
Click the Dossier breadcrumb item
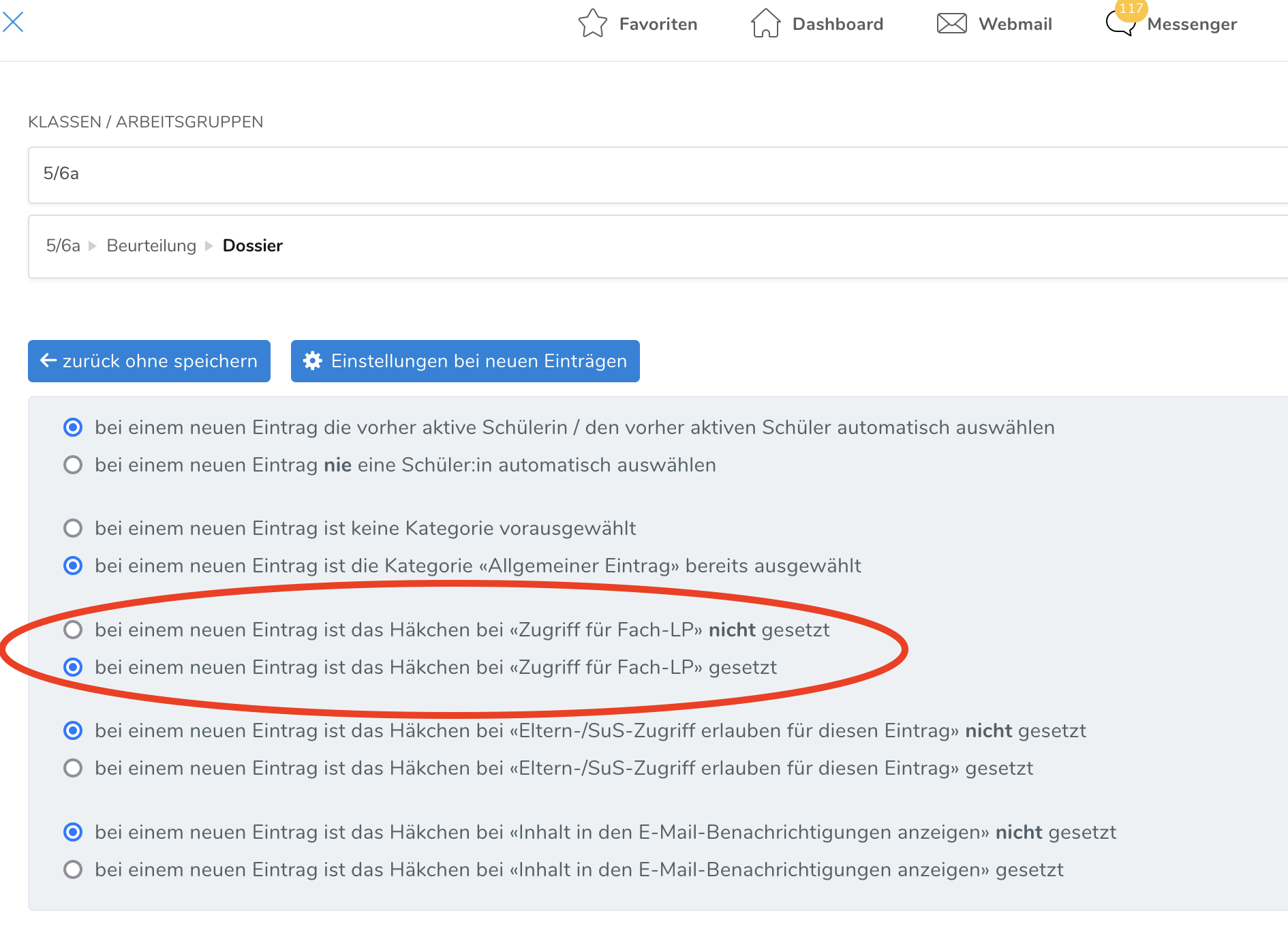click(252, 246)
